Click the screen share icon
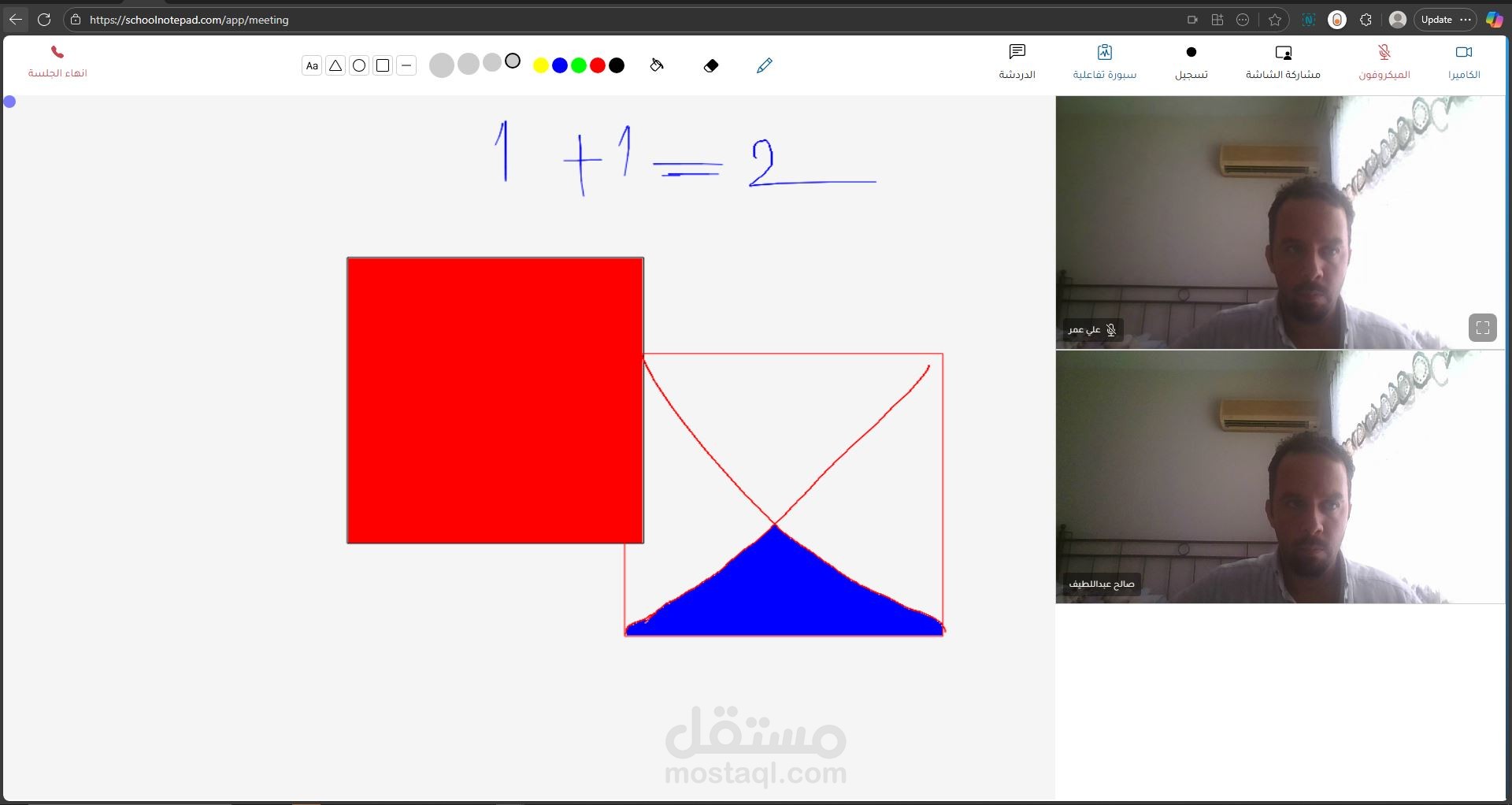 [1284, 53]
